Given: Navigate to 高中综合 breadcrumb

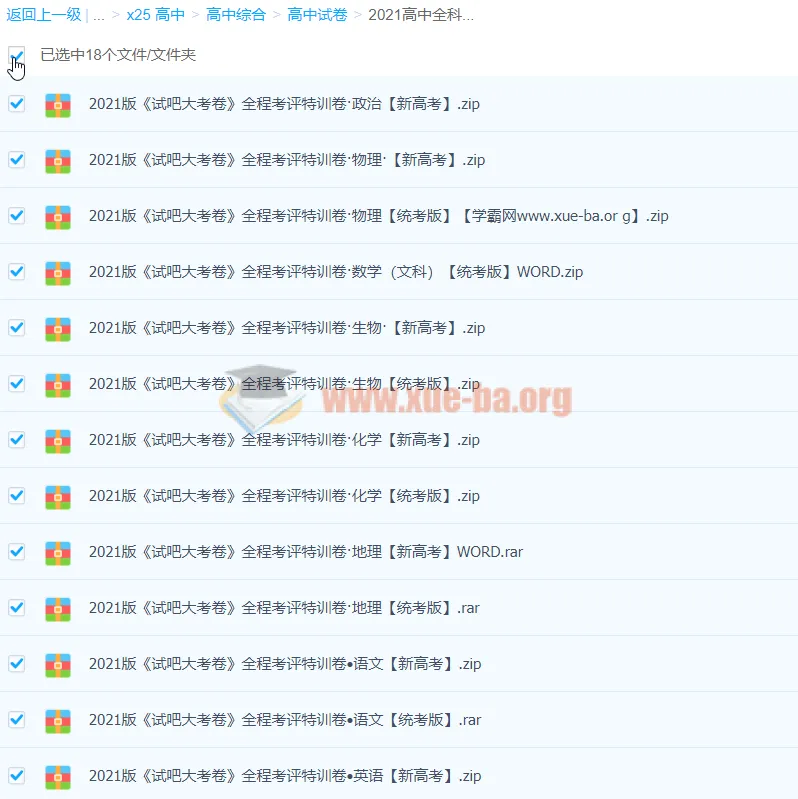Looking at the screenshot, I should click(x=236, y=15).
